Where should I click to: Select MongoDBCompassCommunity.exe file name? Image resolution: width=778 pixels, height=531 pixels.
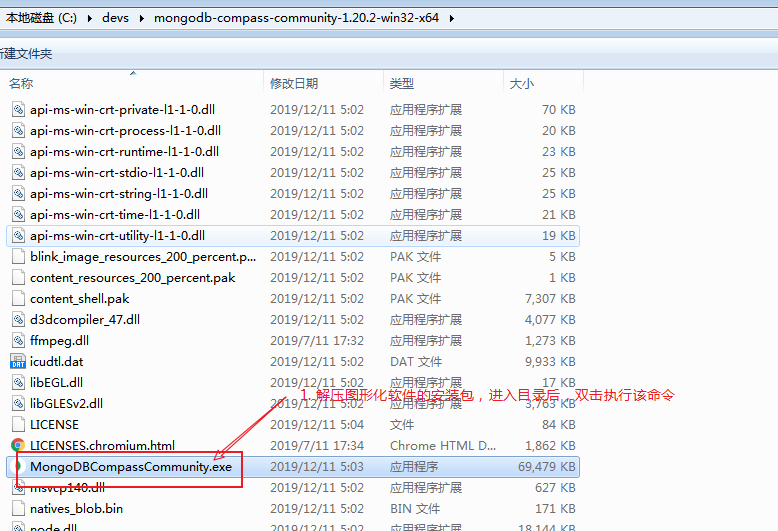click(x=131, y=466)
